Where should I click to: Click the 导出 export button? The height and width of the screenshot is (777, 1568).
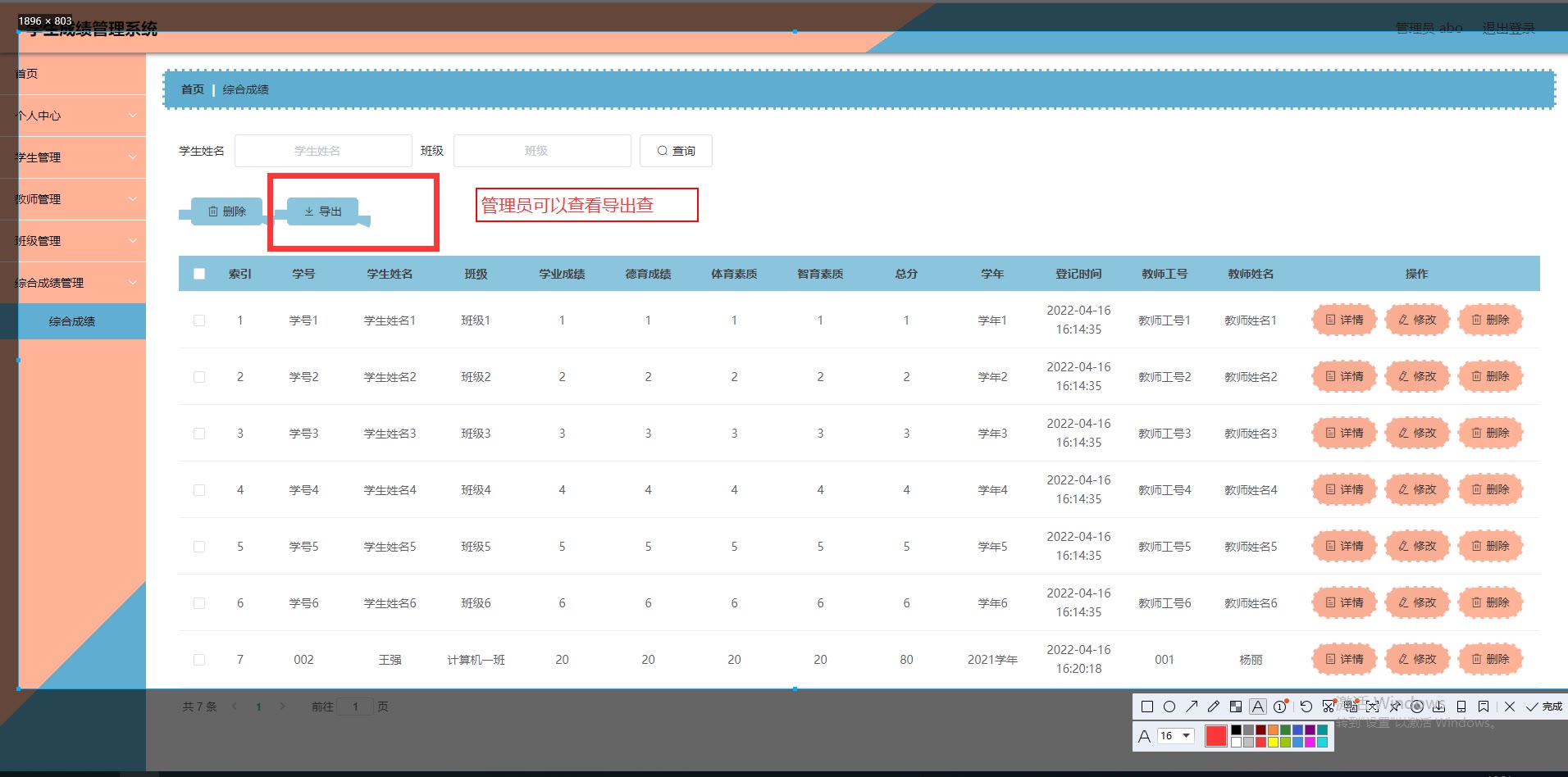(322, 211)
